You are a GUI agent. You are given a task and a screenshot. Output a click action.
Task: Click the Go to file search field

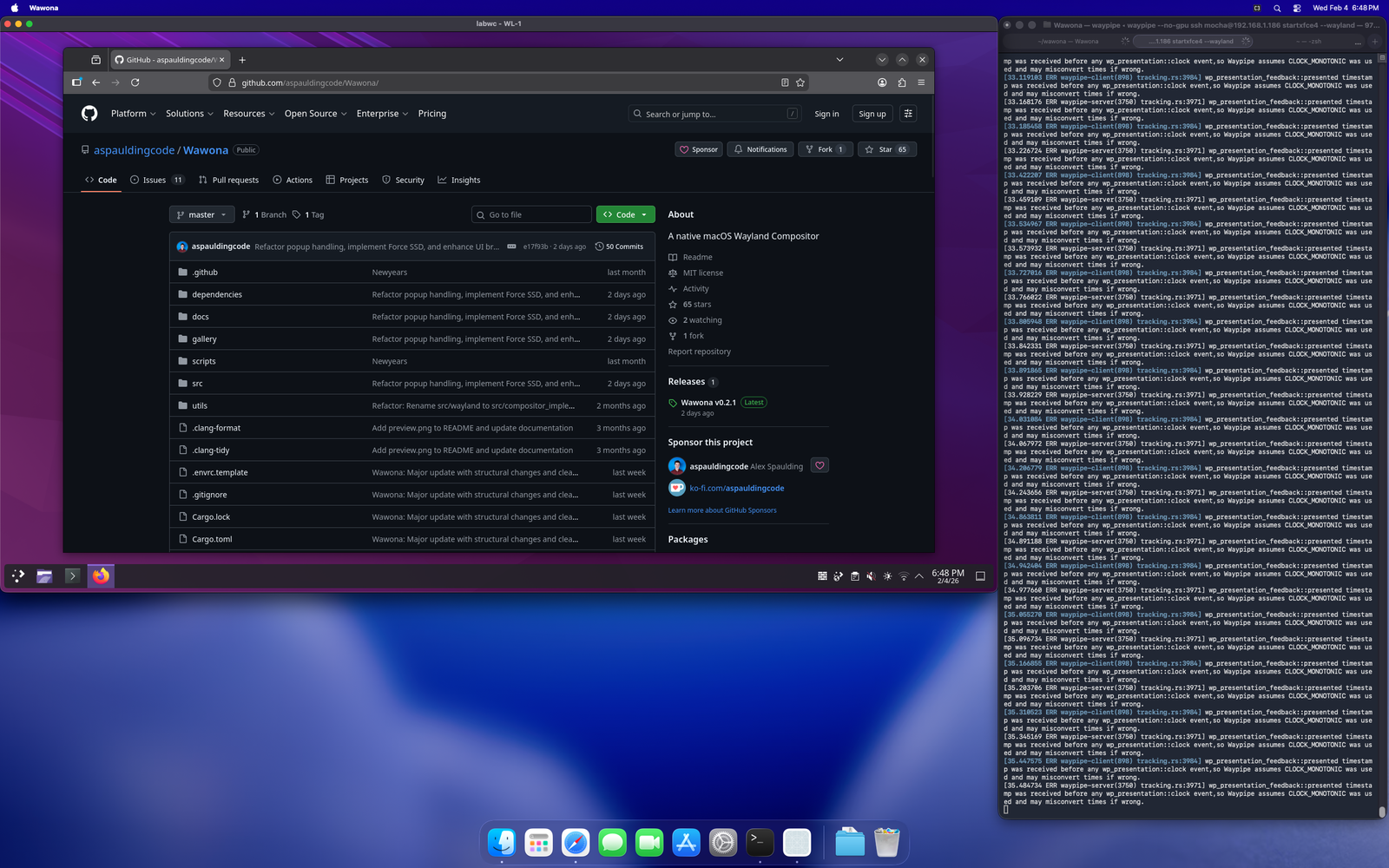[531, 214]
